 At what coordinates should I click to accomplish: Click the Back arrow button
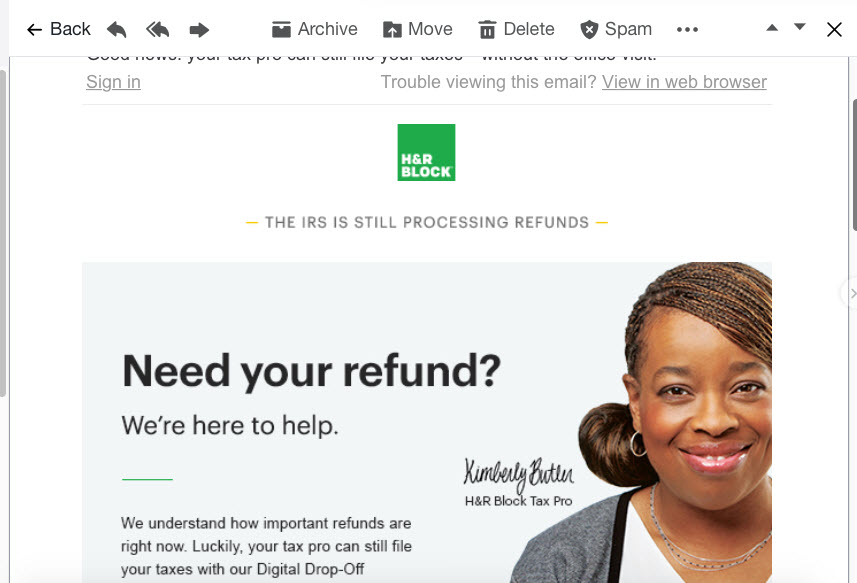click(x=58, y=29)
